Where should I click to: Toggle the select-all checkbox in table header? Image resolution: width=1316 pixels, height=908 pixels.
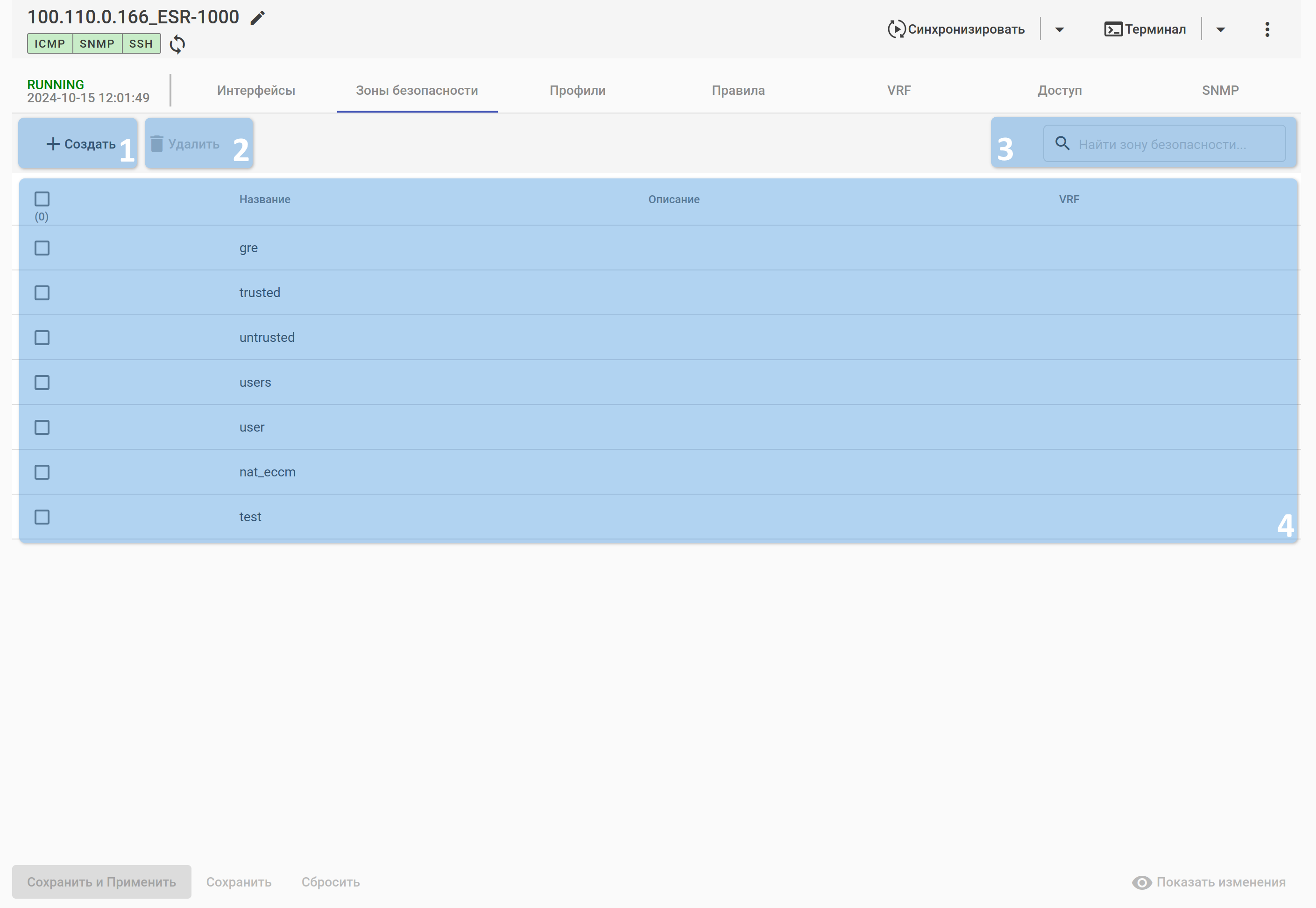pos(42,199)
